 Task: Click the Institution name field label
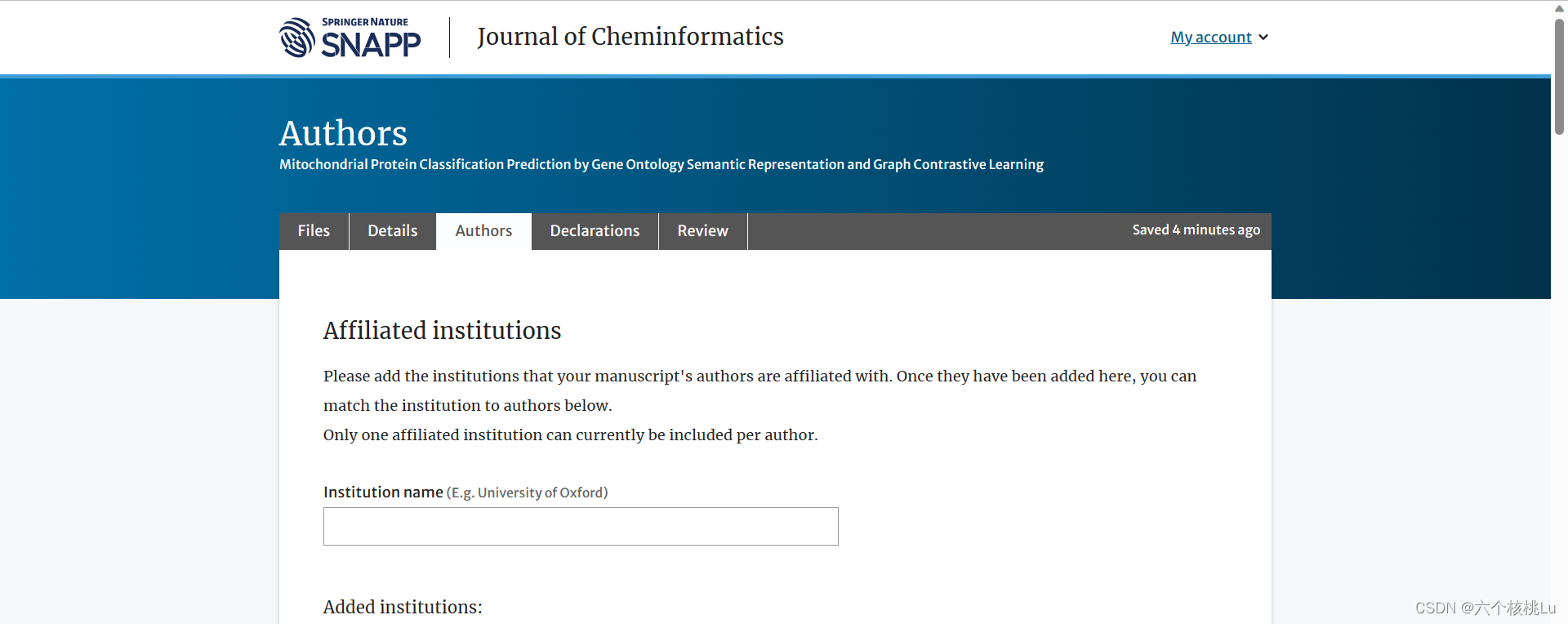pyautogui.click(x=383, y=493)
